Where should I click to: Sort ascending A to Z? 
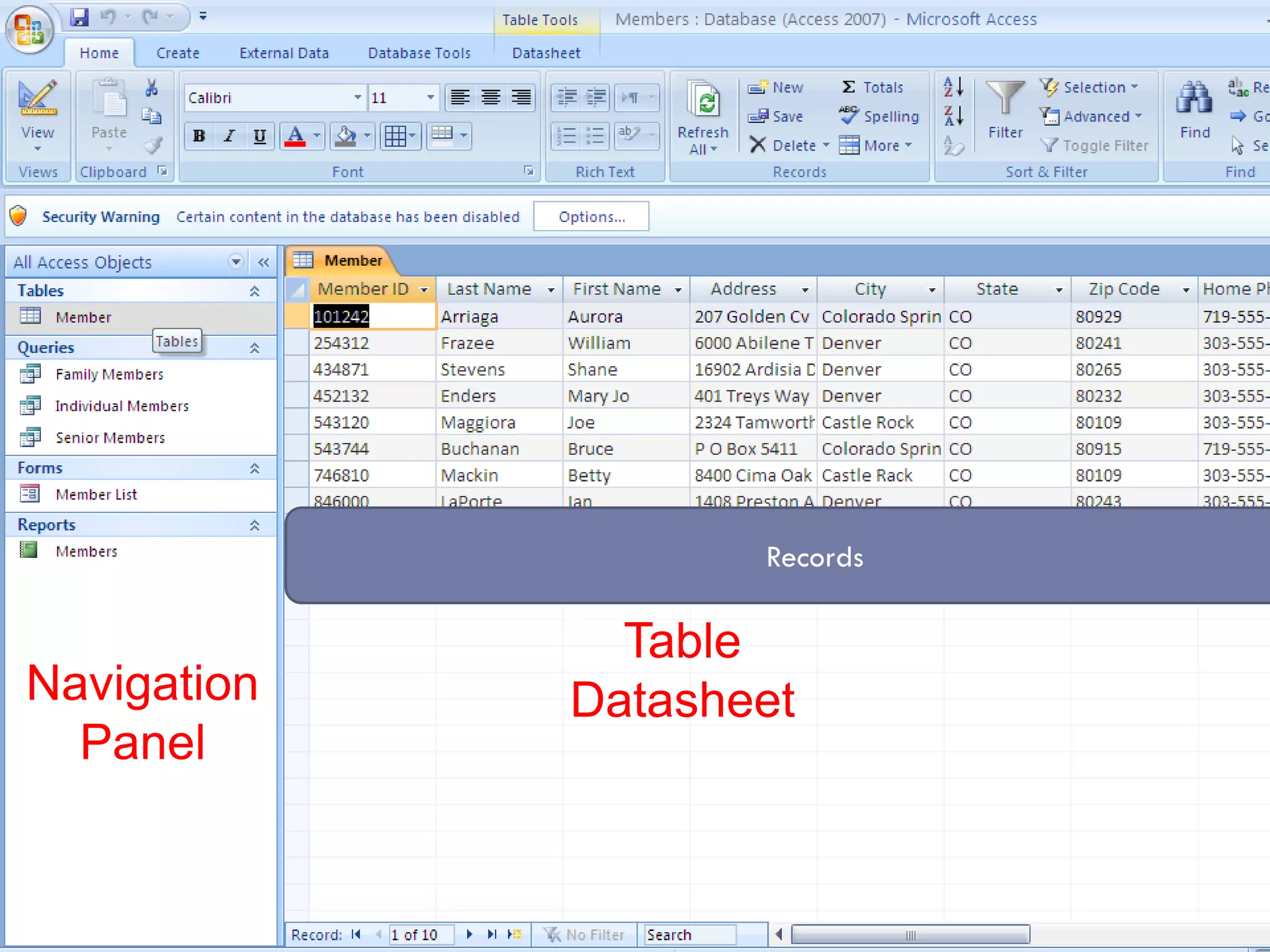[x=953, y=87]
